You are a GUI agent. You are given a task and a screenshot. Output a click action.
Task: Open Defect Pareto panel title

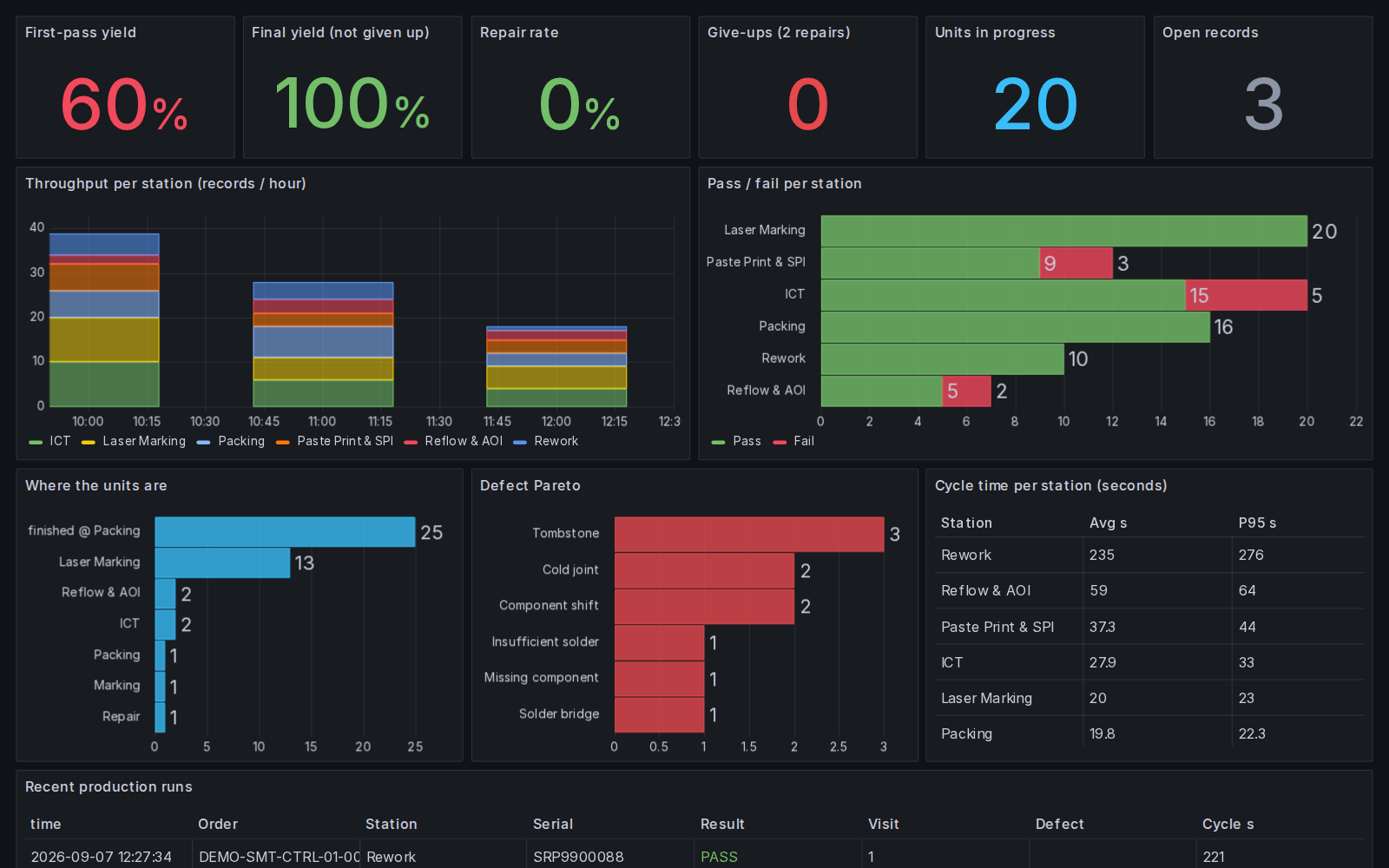pos(530,485)
